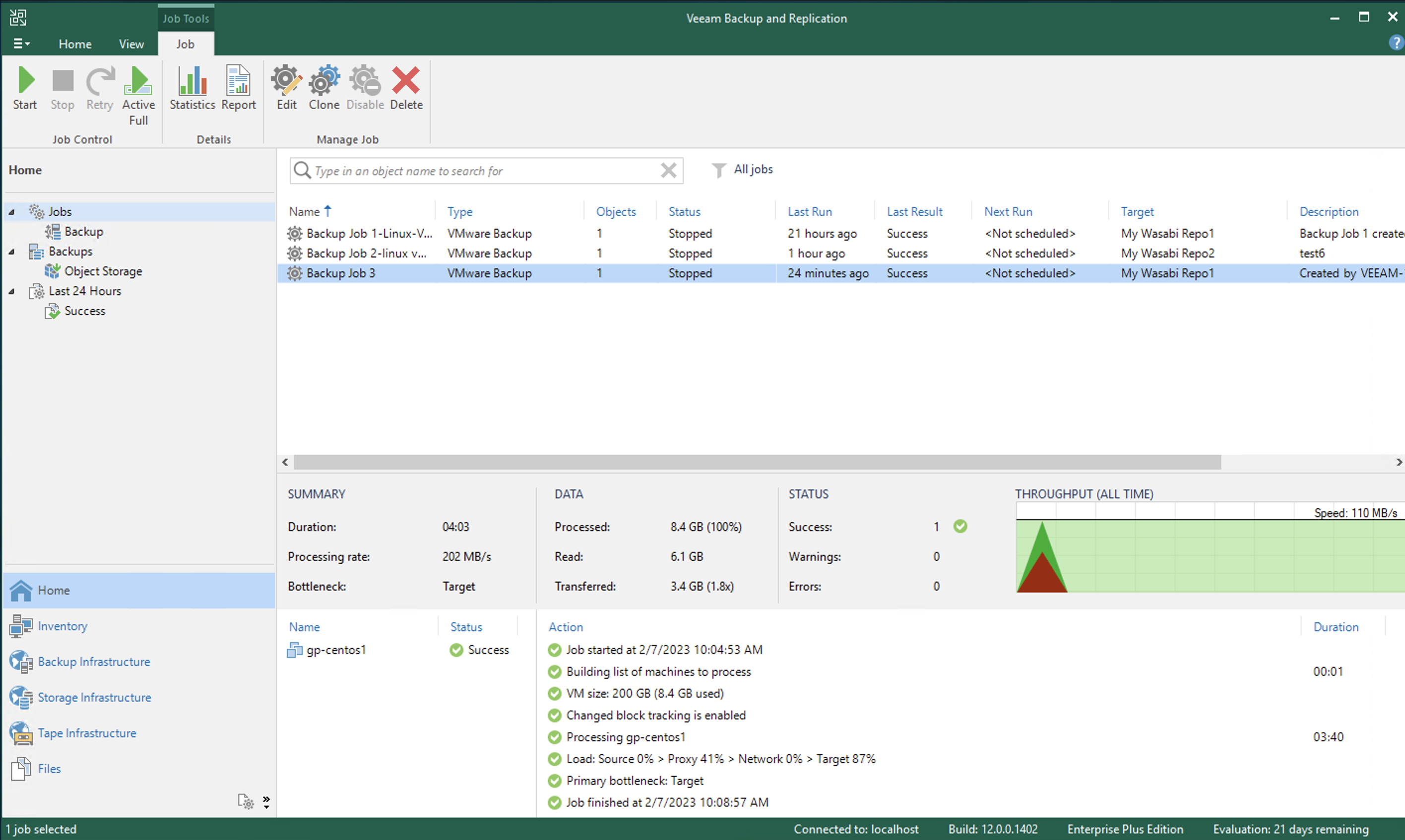Open job Statistics

192,88
